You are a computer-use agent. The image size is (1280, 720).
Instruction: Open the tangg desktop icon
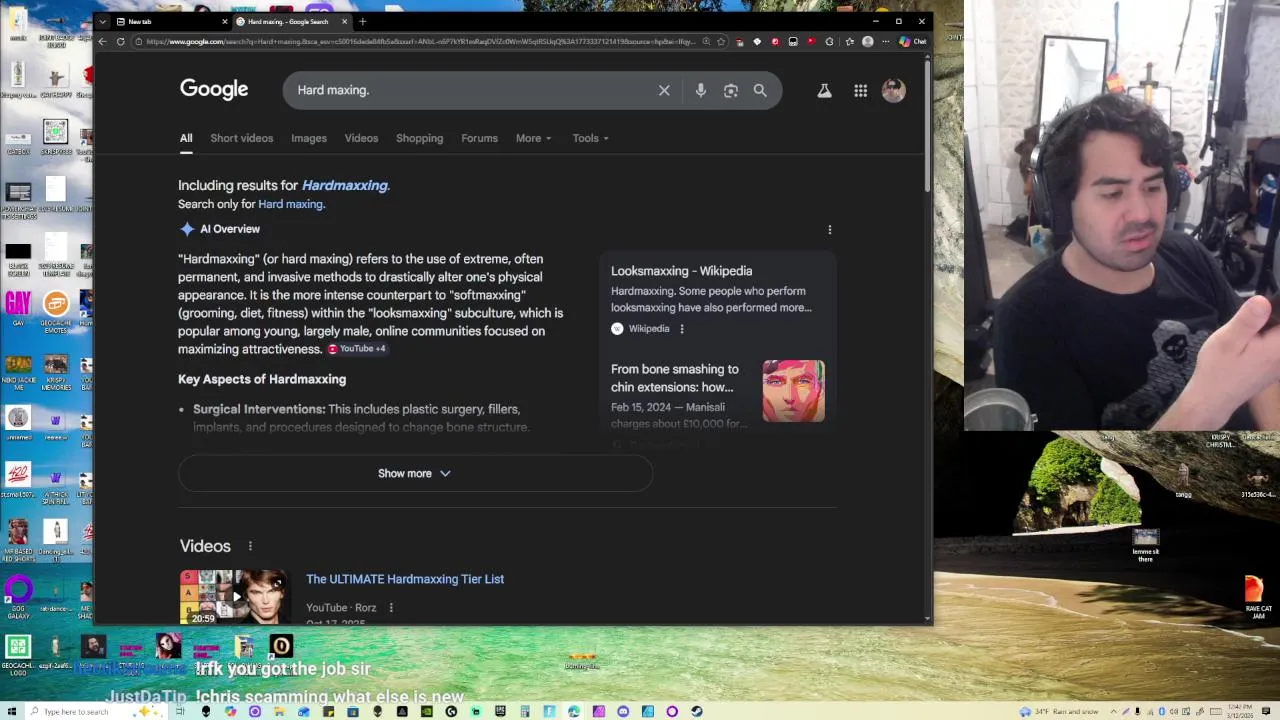pyautogui.click(x=1183, y=480)
